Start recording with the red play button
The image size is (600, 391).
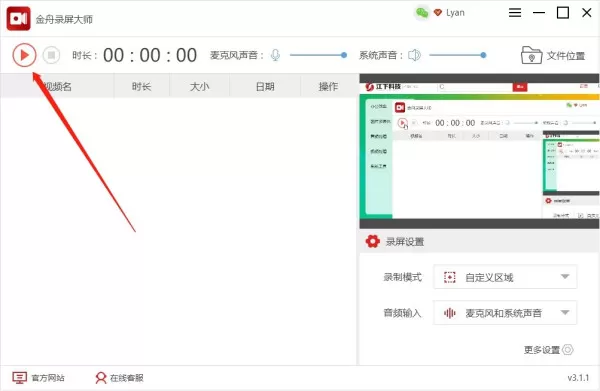(x=24, y=55)
